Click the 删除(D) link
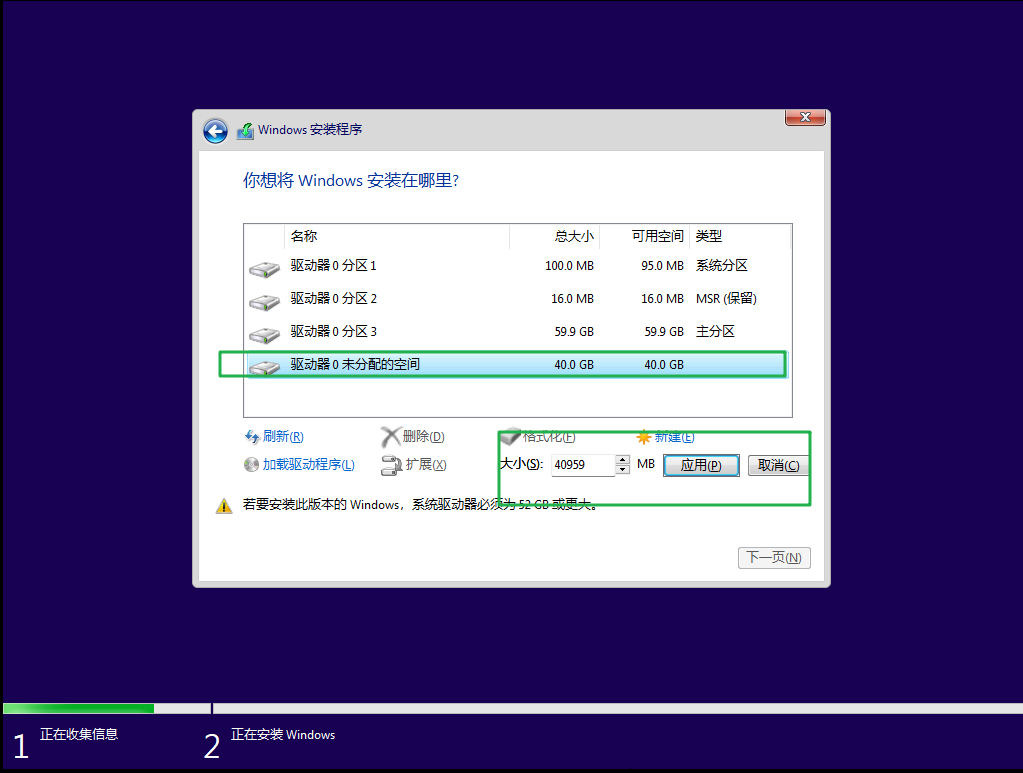Image resolution: width=1023 pixels, height=773 pixels. pos(423,436)
